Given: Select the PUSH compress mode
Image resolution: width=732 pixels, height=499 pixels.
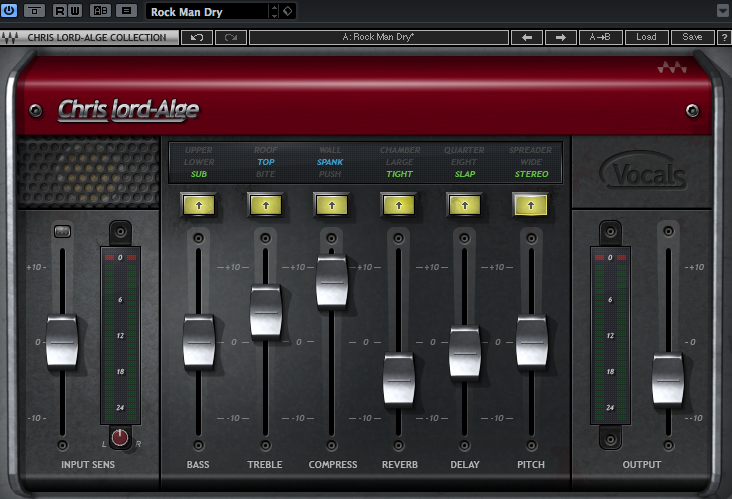Looking at the screenshot, I should click(x=330, y=174).
